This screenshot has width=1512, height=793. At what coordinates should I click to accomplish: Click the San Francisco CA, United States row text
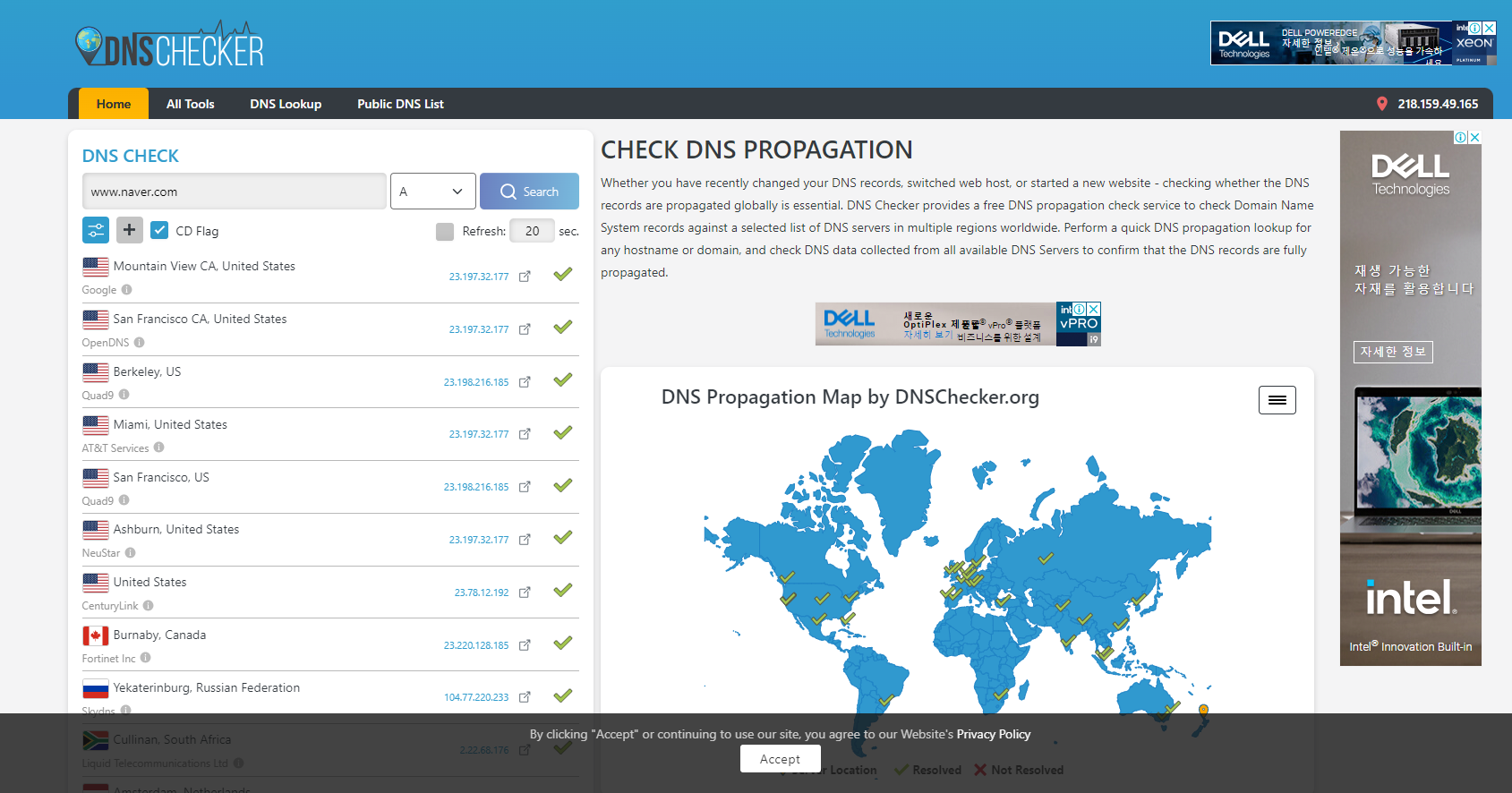pyautogui.click(x=200, y=319)
